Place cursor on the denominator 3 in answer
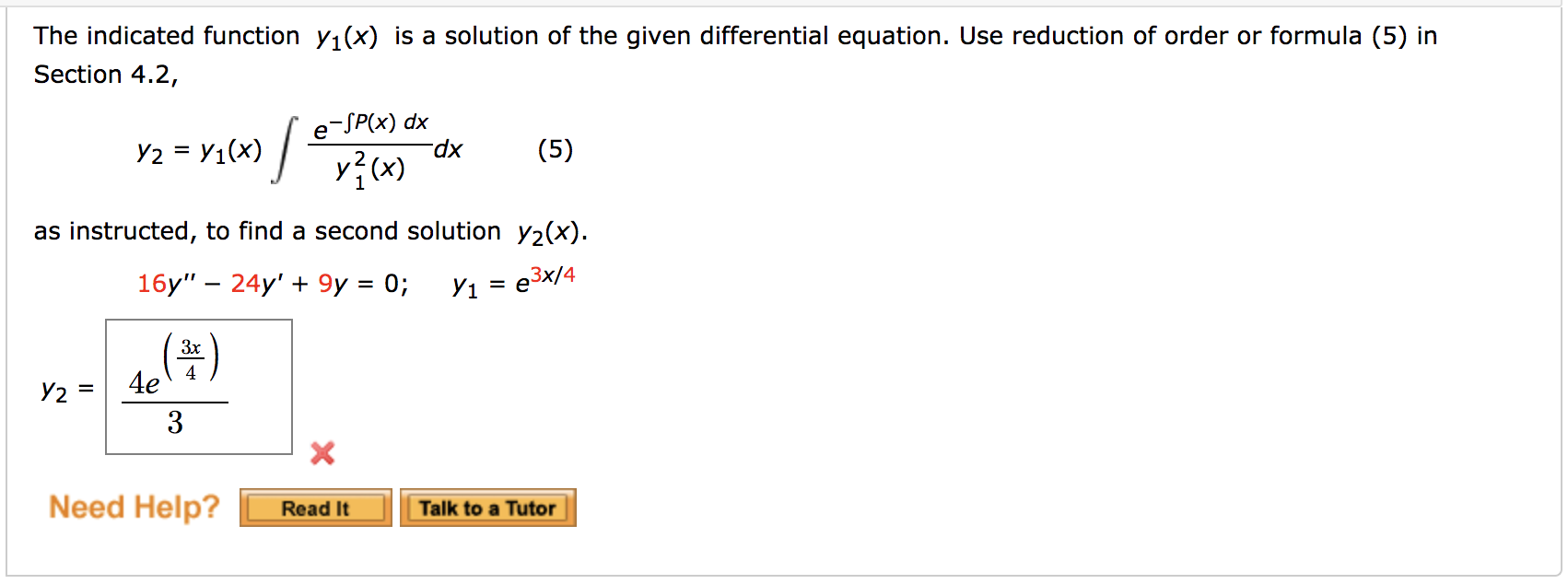Image resolution: width=1568 pixels, height=584 pixels. coord(175,423)
